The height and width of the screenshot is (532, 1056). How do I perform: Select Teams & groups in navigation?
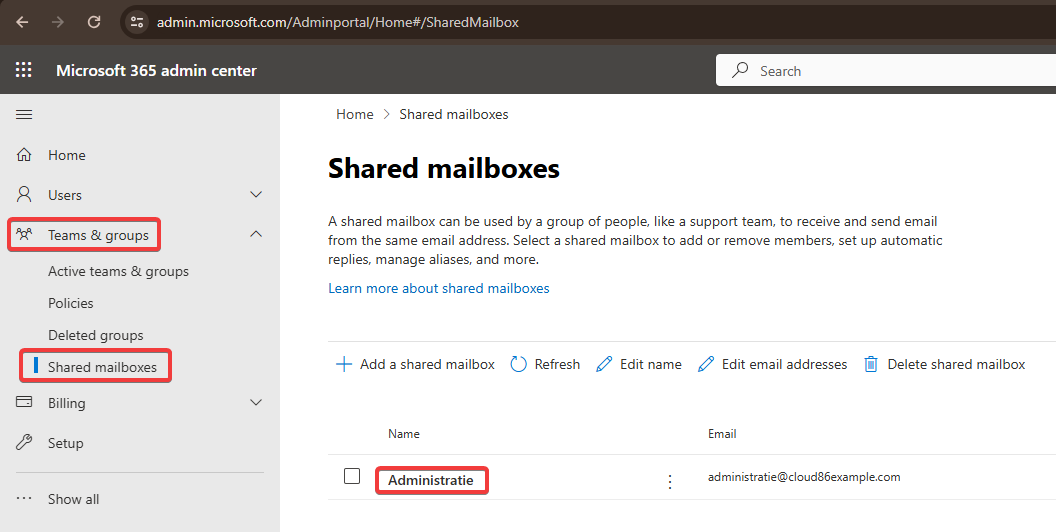tap(98, 235)
